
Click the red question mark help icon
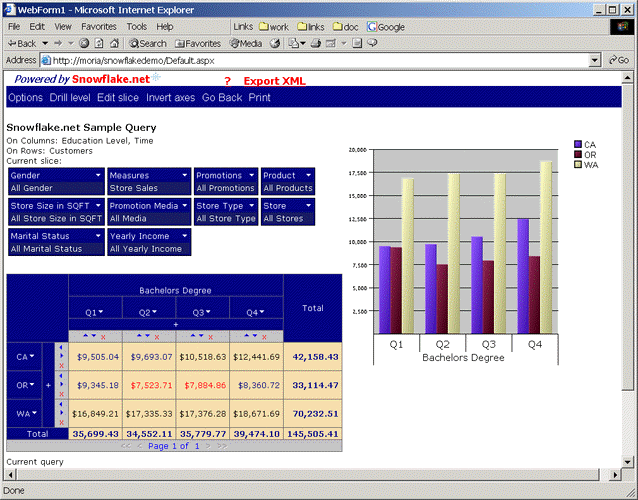click(227, 81)
